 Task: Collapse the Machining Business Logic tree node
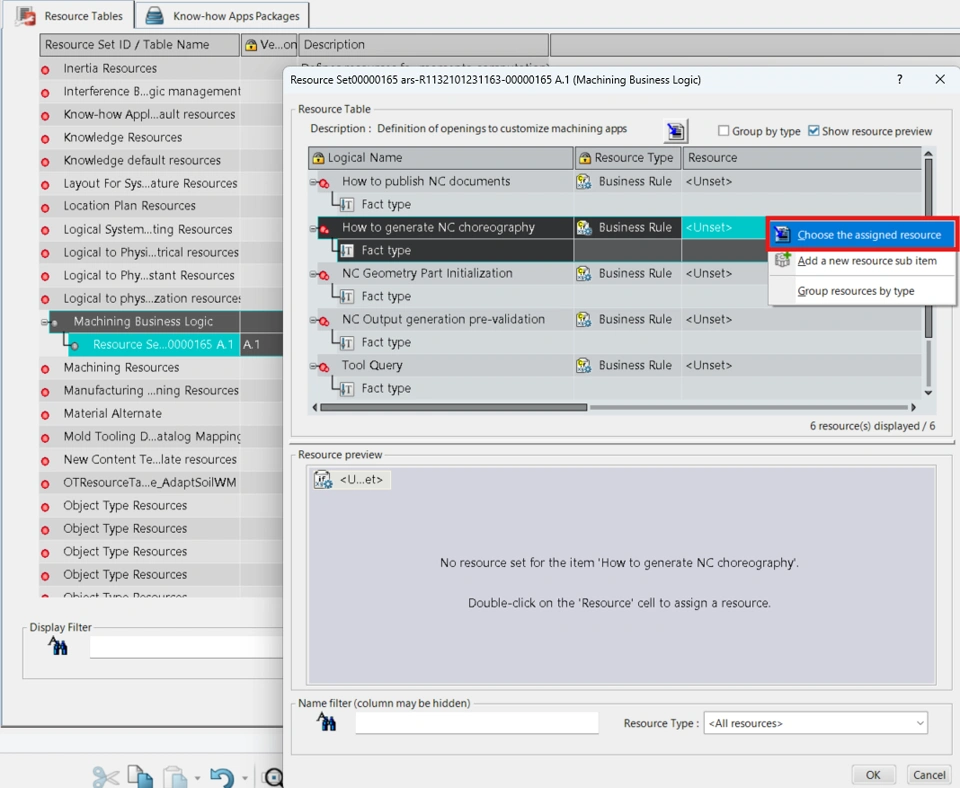click(x=44, y=321)
